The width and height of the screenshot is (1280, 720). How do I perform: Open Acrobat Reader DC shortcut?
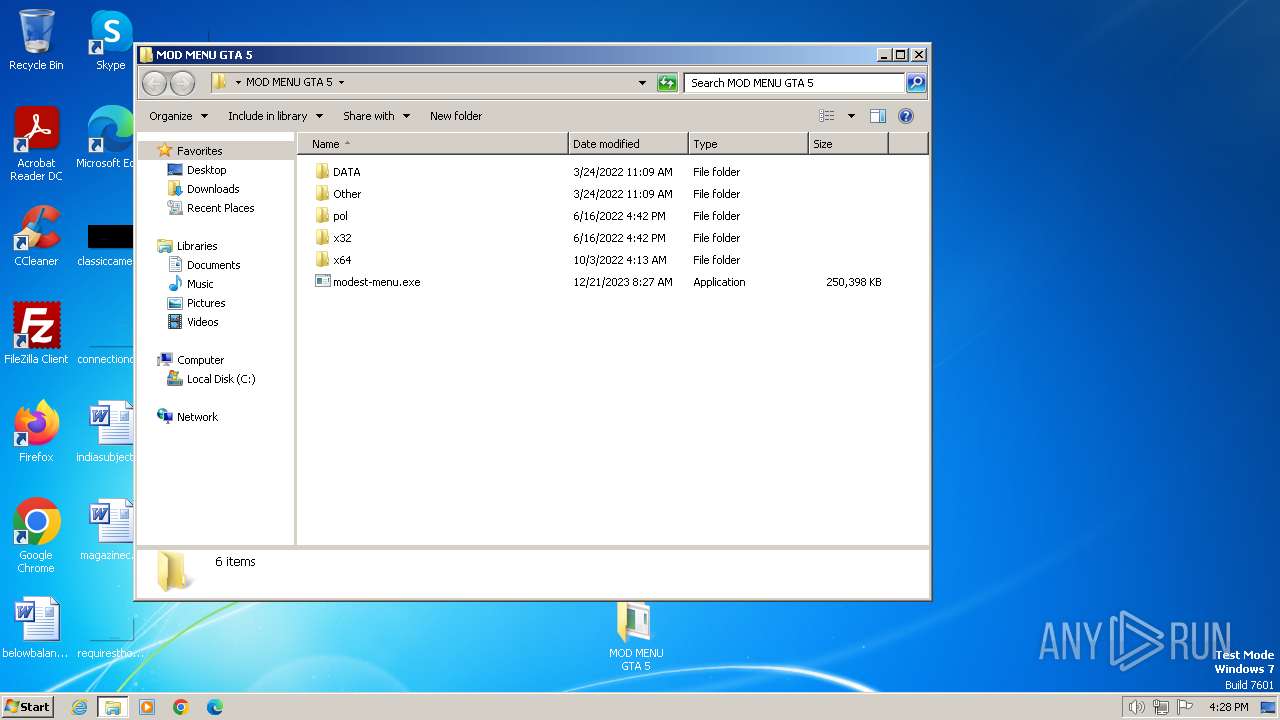(x=36, y=144)
